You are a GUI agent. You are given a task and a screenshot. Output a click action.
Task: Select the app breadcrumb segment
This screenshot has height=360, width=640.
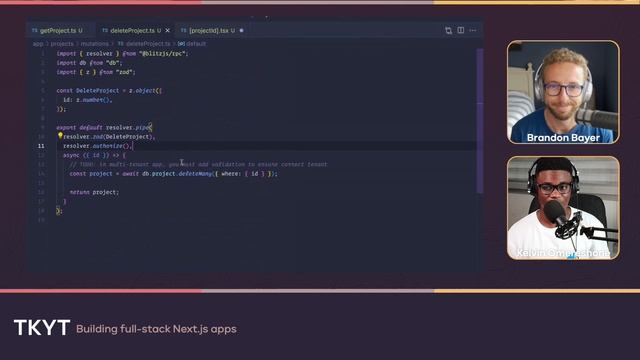38,44
